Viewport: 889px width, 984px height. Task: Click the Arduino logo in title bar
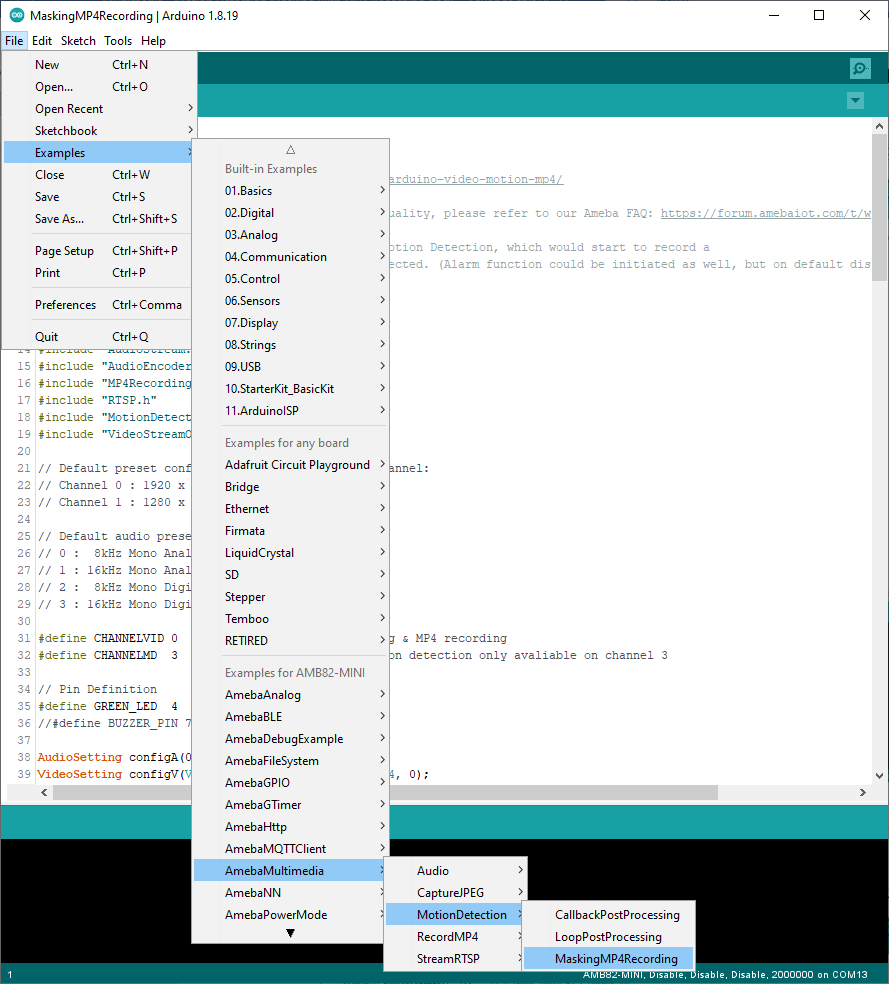tap(17, 15)
